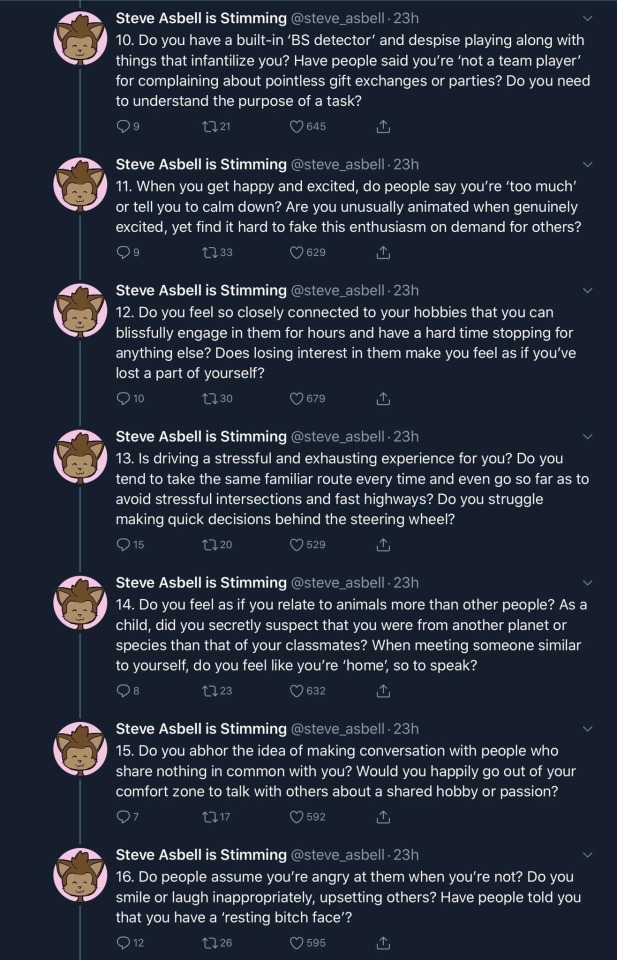Screen dimensions: 617x960
Task: Click Steve Asbell's name on tweet 14
Action: [x=200, y=583]
